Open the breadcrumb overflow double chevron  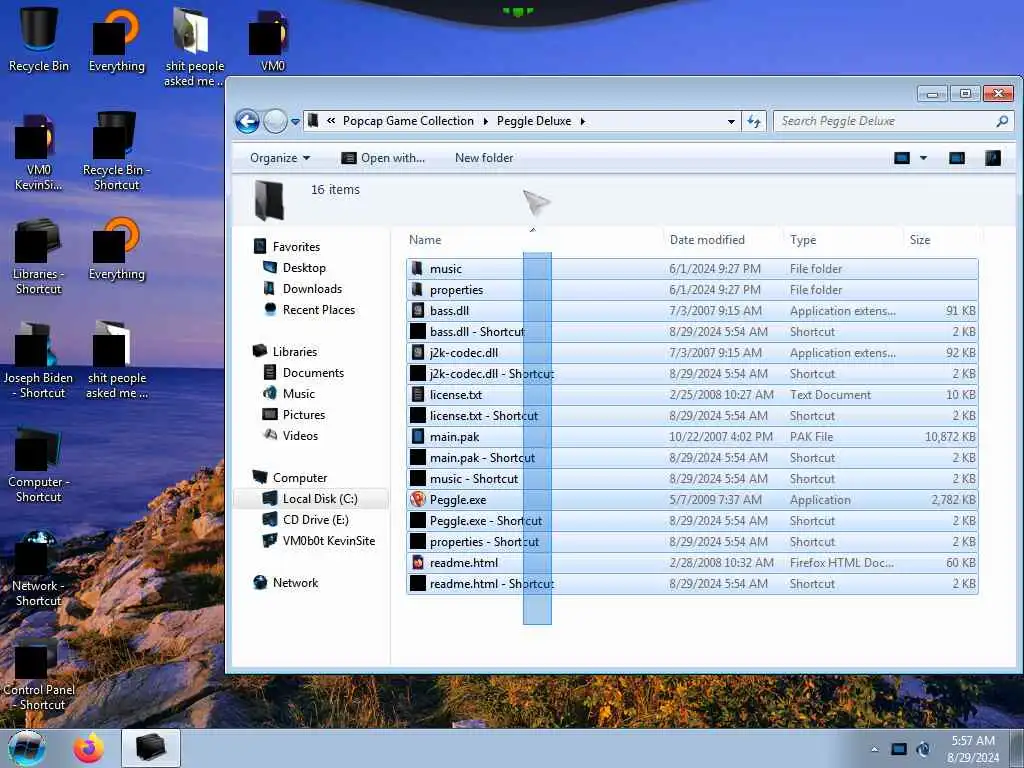pos(331,121)
